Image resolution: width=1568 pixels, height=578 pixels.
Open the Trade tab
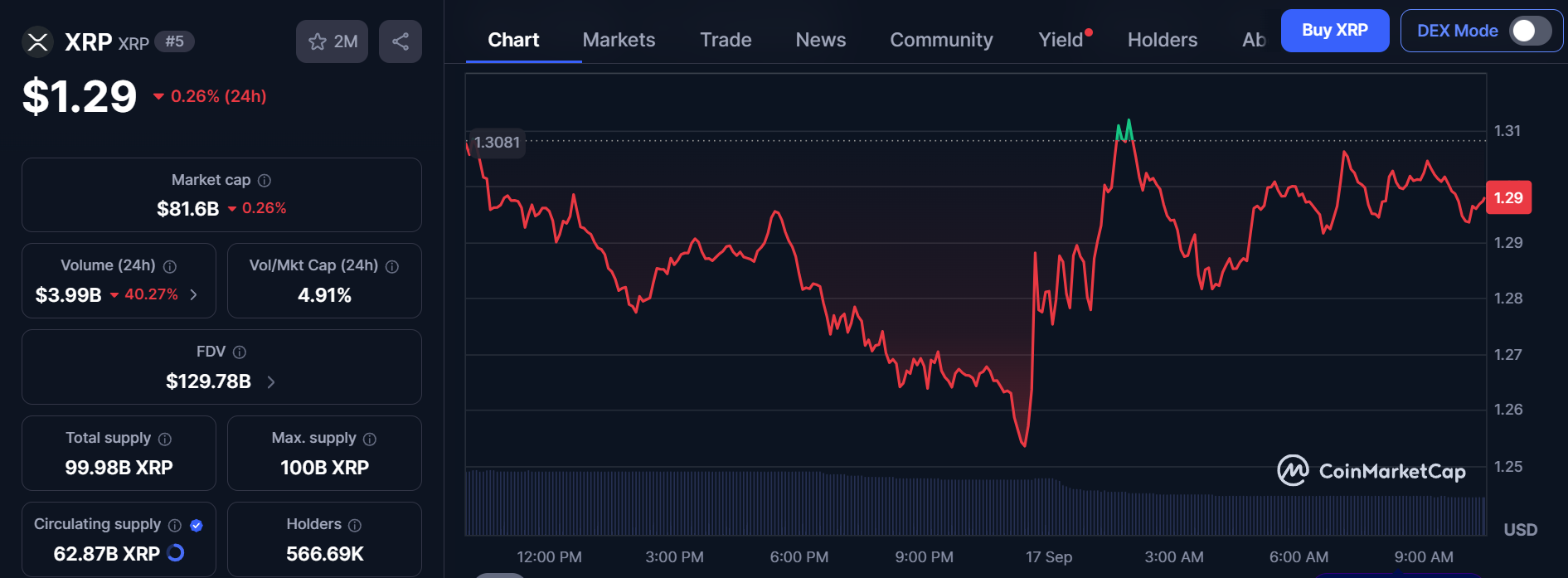point(726,40)
